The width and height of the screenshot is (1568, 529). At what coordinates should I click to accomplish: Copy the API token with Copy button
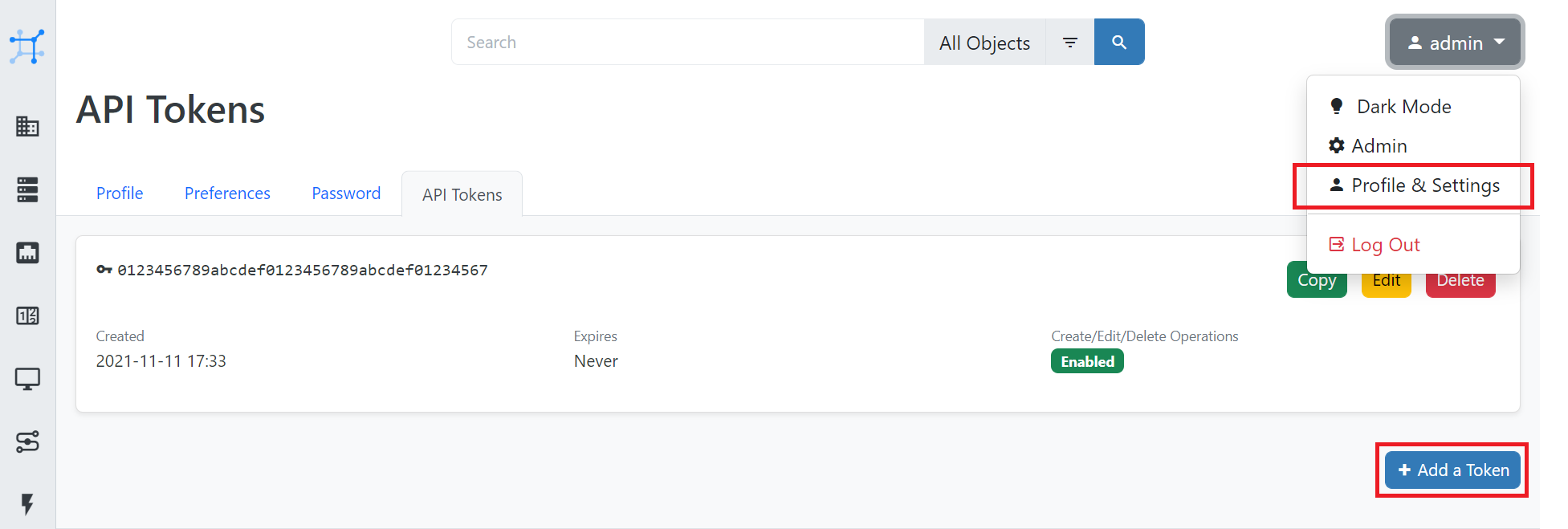click(x=1316, y=282)
